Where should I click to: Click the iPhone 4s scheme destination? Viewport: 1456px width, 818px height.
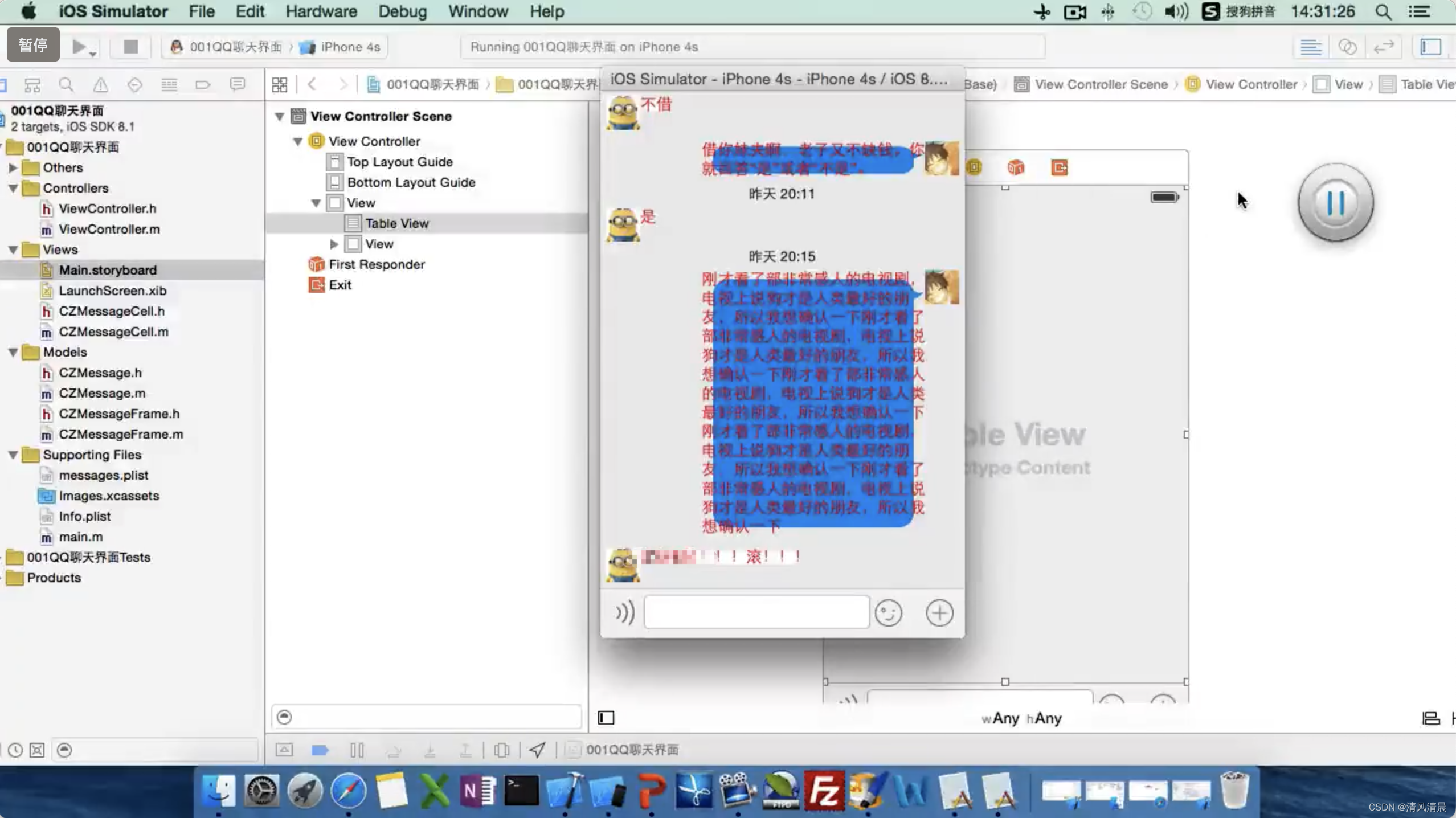coord(340,47)
